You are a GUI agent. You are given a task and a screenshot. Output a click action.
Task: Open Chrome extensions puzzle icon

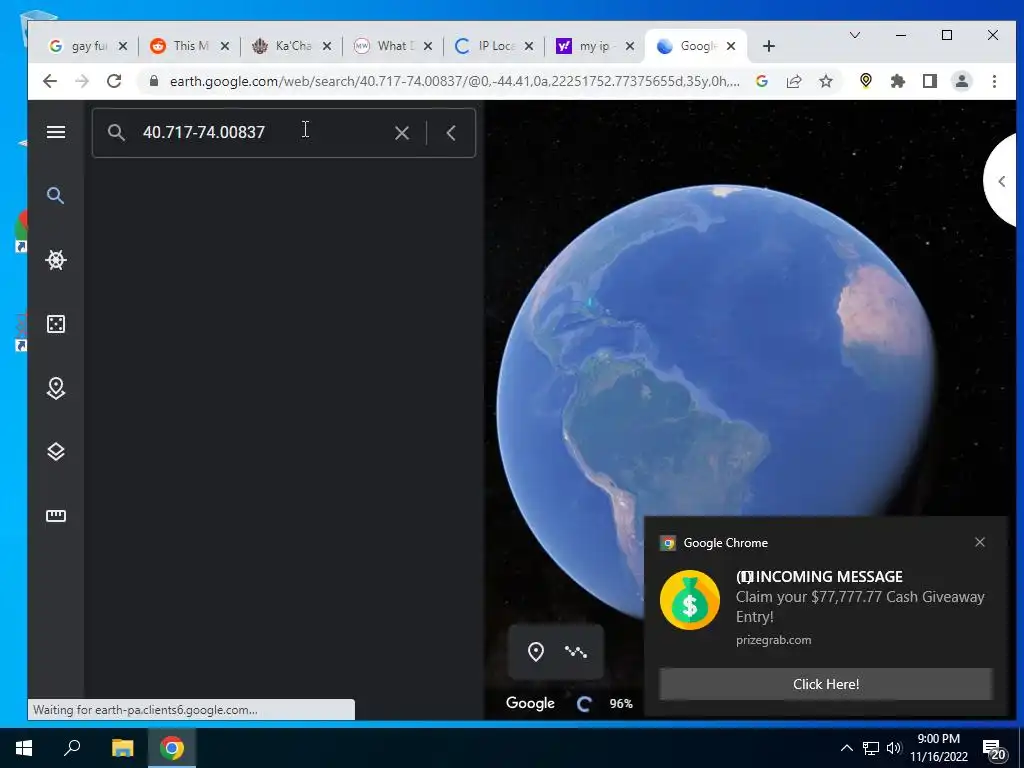click(898, 81)
